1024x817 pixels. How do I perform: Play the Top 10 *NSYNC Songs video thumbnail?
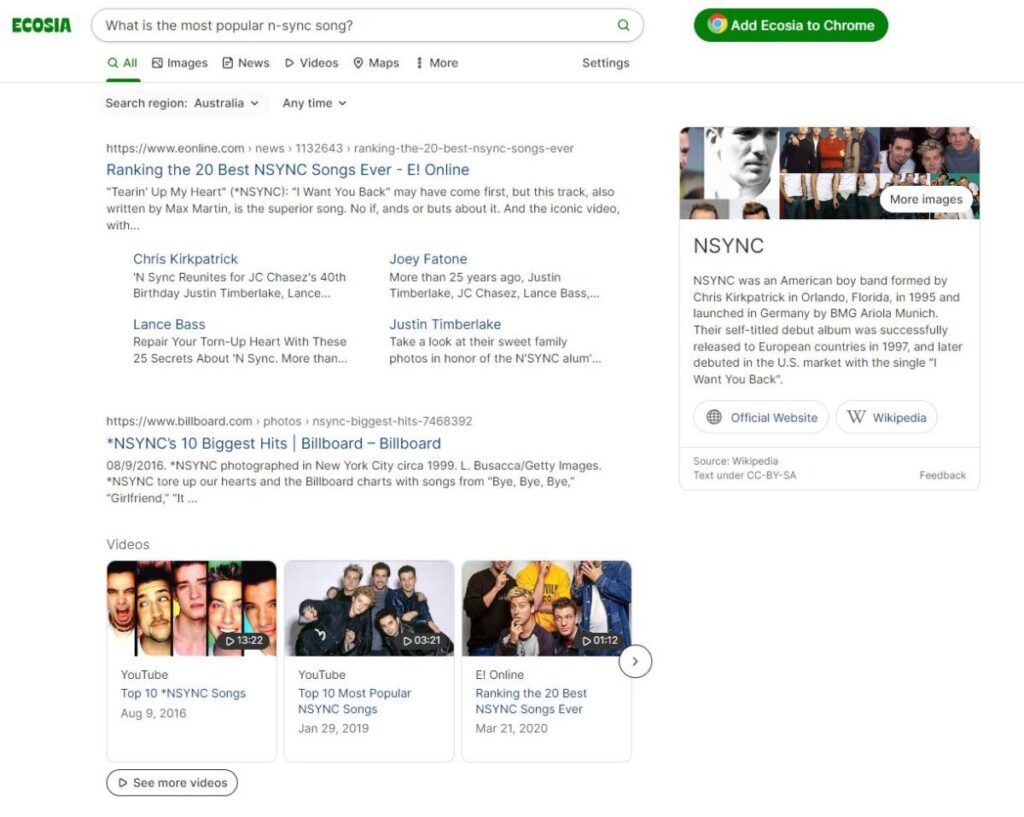(x=191, y=608)
